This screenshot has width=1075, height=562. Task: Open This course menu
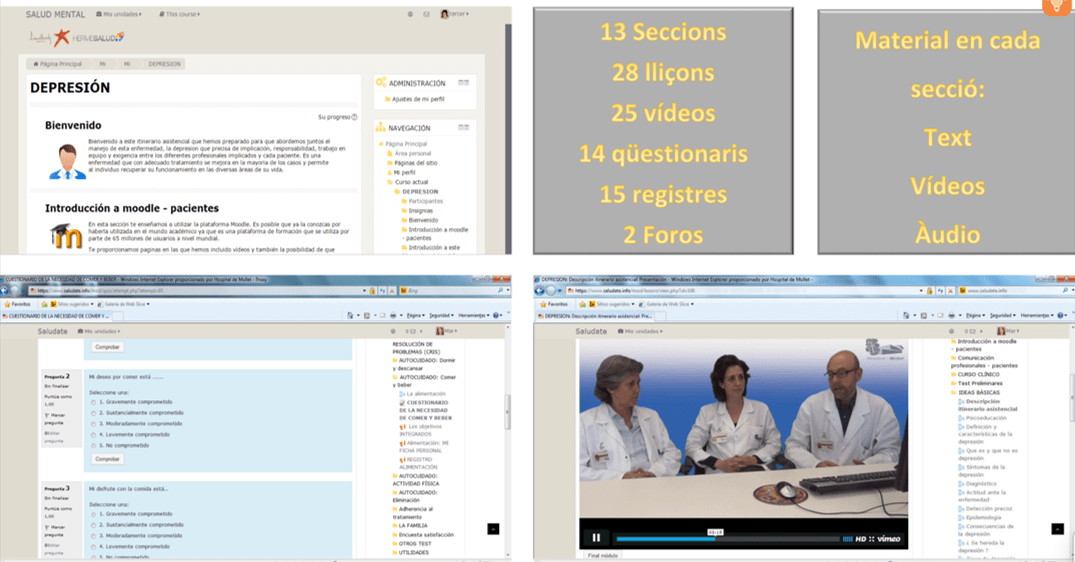click(x=180, y=14)
